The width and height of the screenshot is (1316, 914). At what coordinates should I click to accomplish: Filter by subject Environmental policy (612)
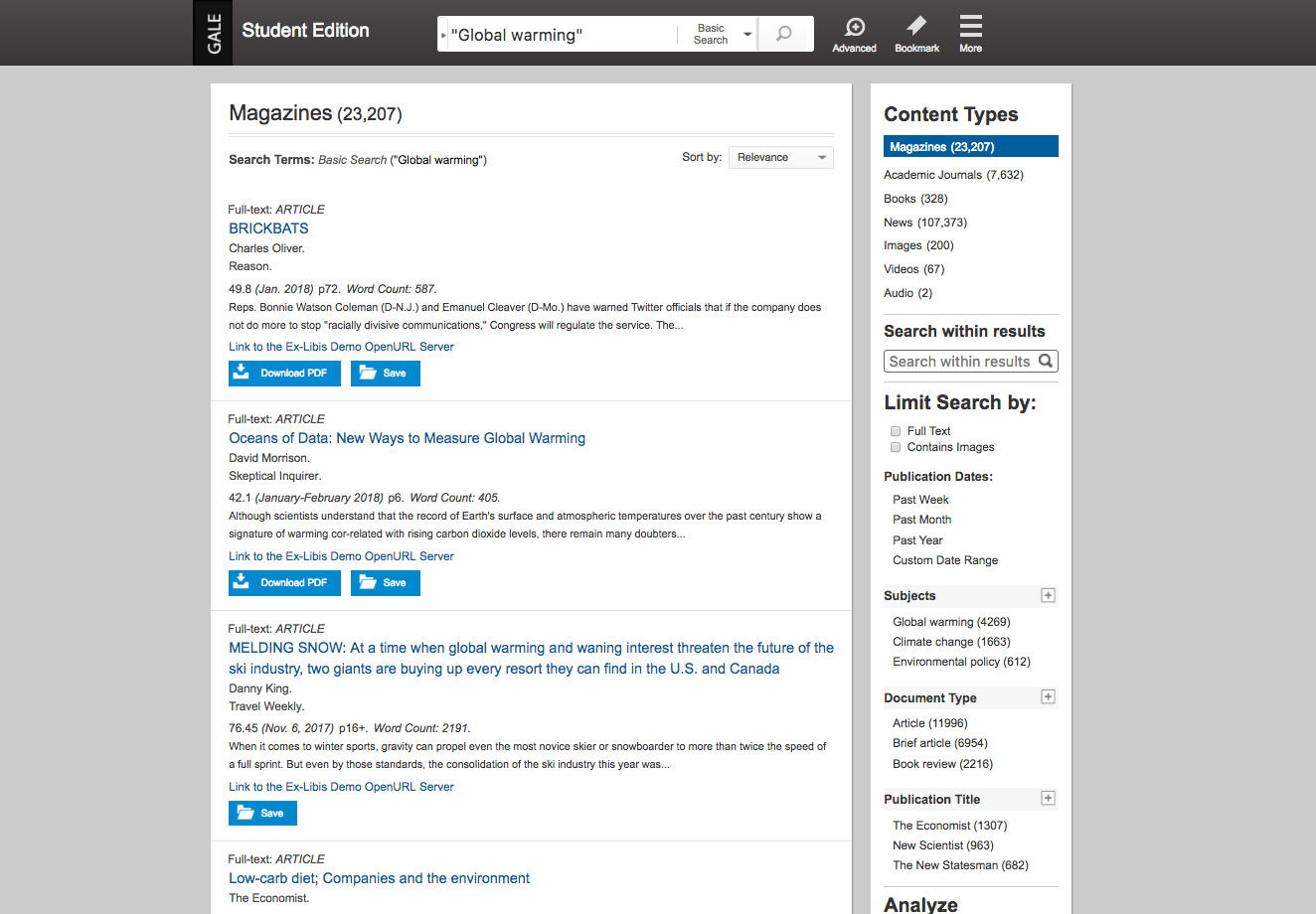(961, 662)
